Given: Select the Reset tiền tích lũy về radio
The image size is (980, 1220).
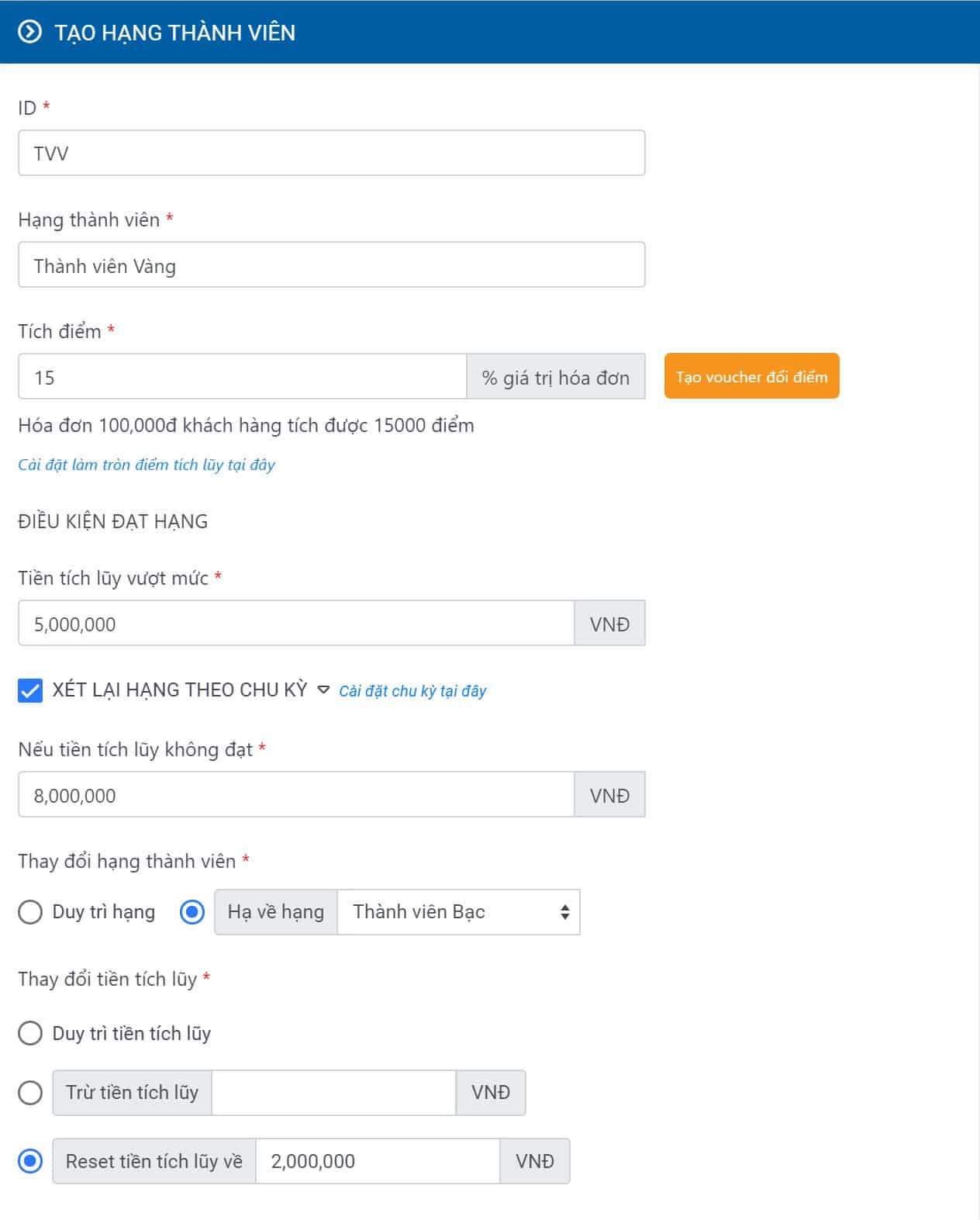Looking at the screenshot, I should [x=30, y=1161].
